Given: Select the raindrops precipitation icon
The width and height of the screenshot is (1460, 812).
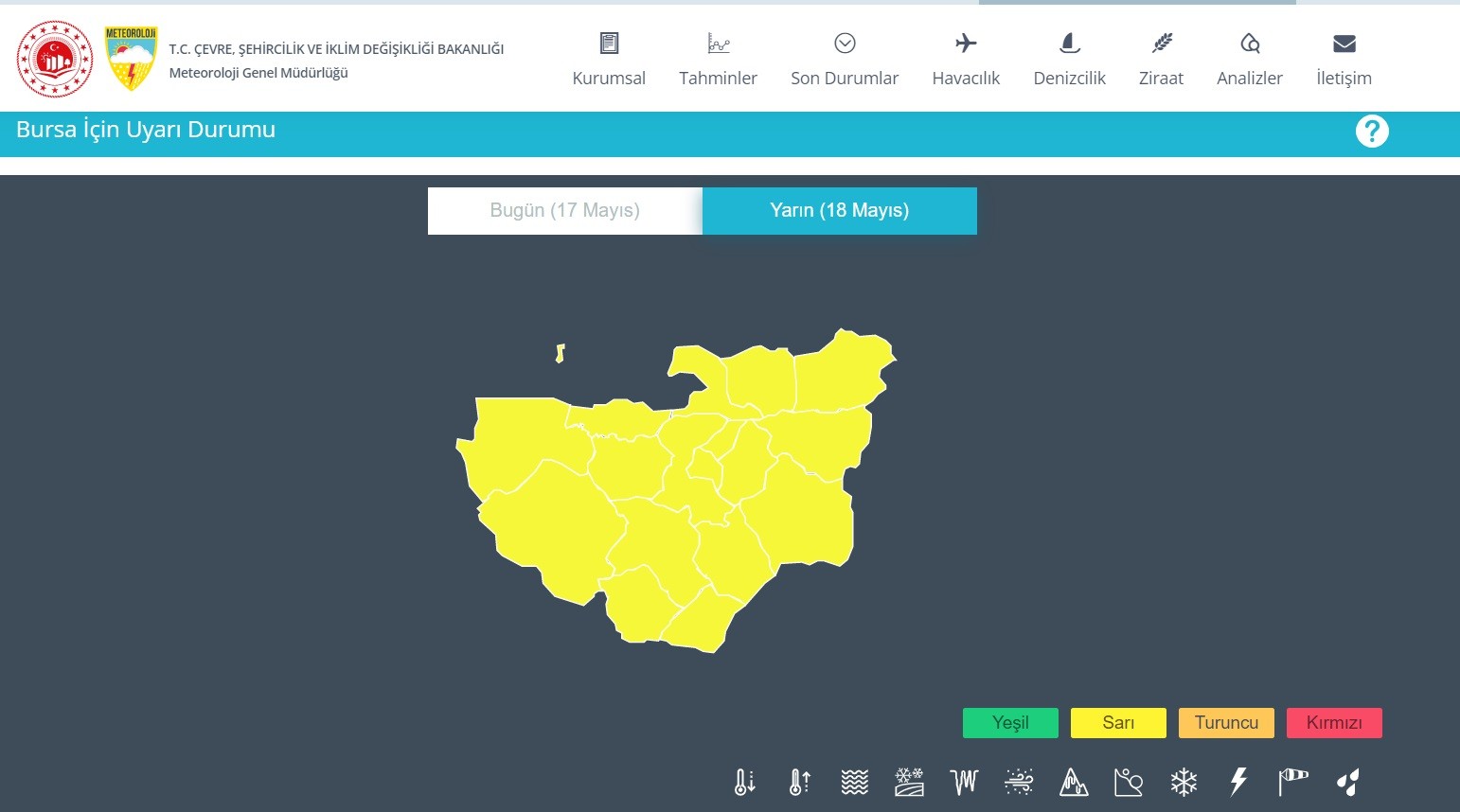Looking at the screenshot, I should (x=1347, y=782).
